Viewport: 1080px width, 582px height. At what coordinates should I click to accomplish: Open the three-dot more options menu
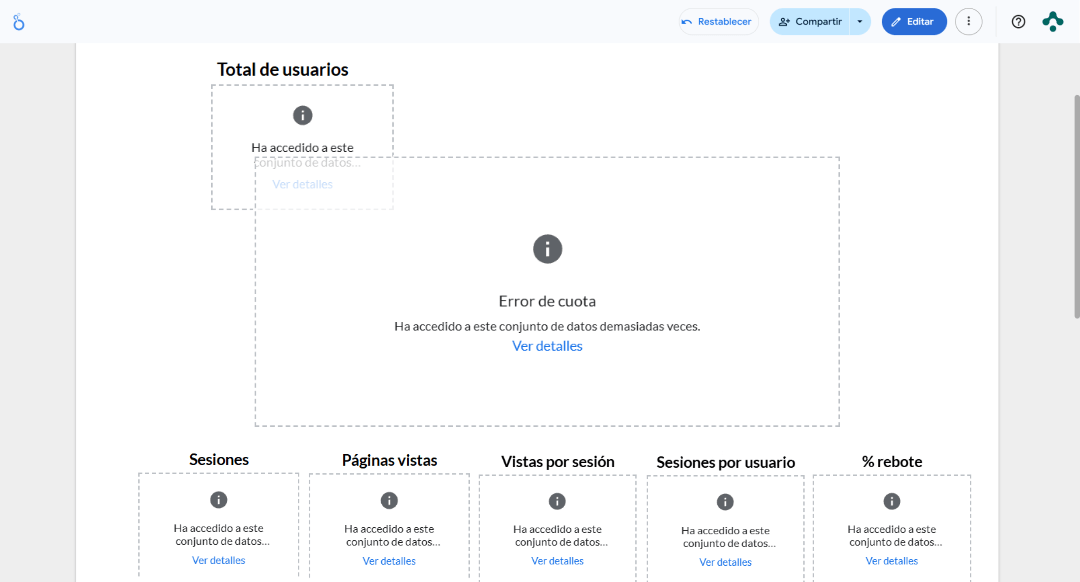click(968, 22)
